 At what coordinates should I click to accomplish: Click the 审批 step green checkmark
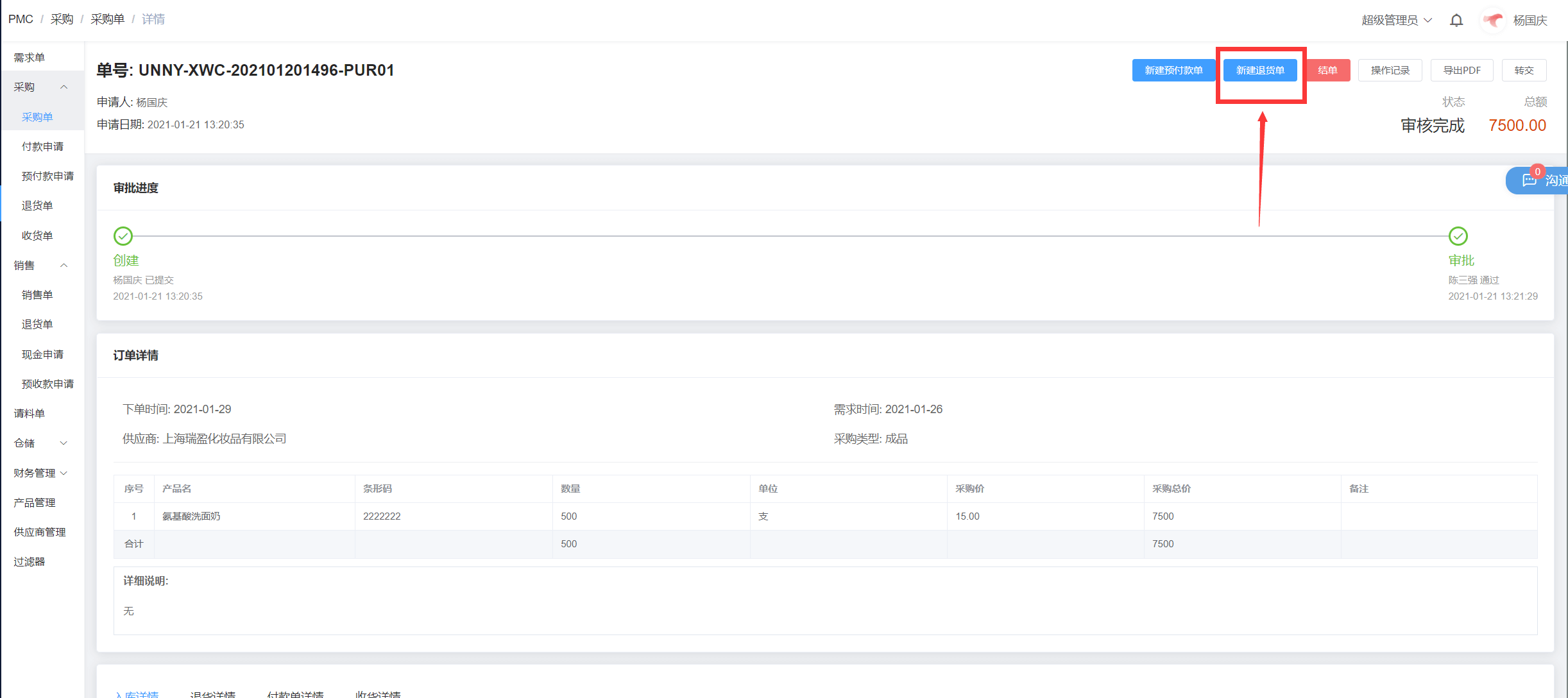pos(1458,236)
